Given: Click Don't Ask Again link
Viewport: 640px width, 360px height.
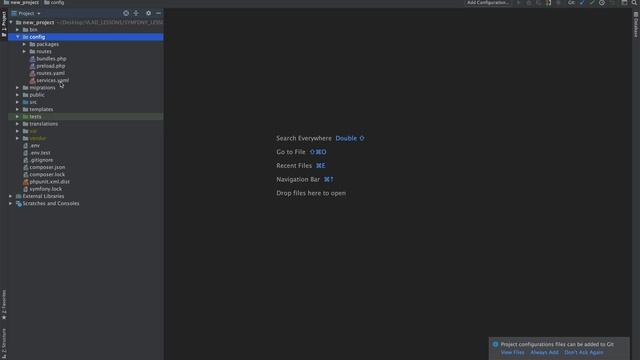Looking at the screenshot, I should click(584, 352).
